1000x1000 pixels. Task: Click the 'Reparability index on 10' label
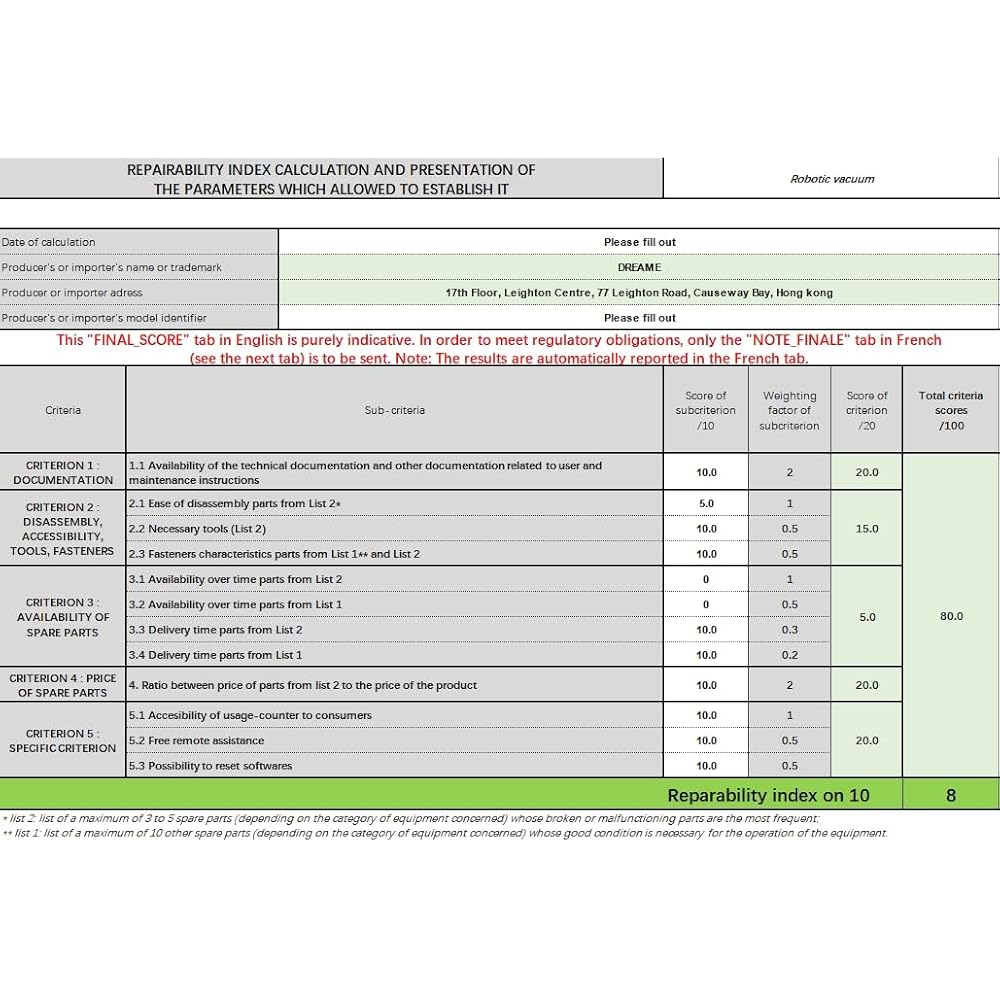tap(768, 795)
